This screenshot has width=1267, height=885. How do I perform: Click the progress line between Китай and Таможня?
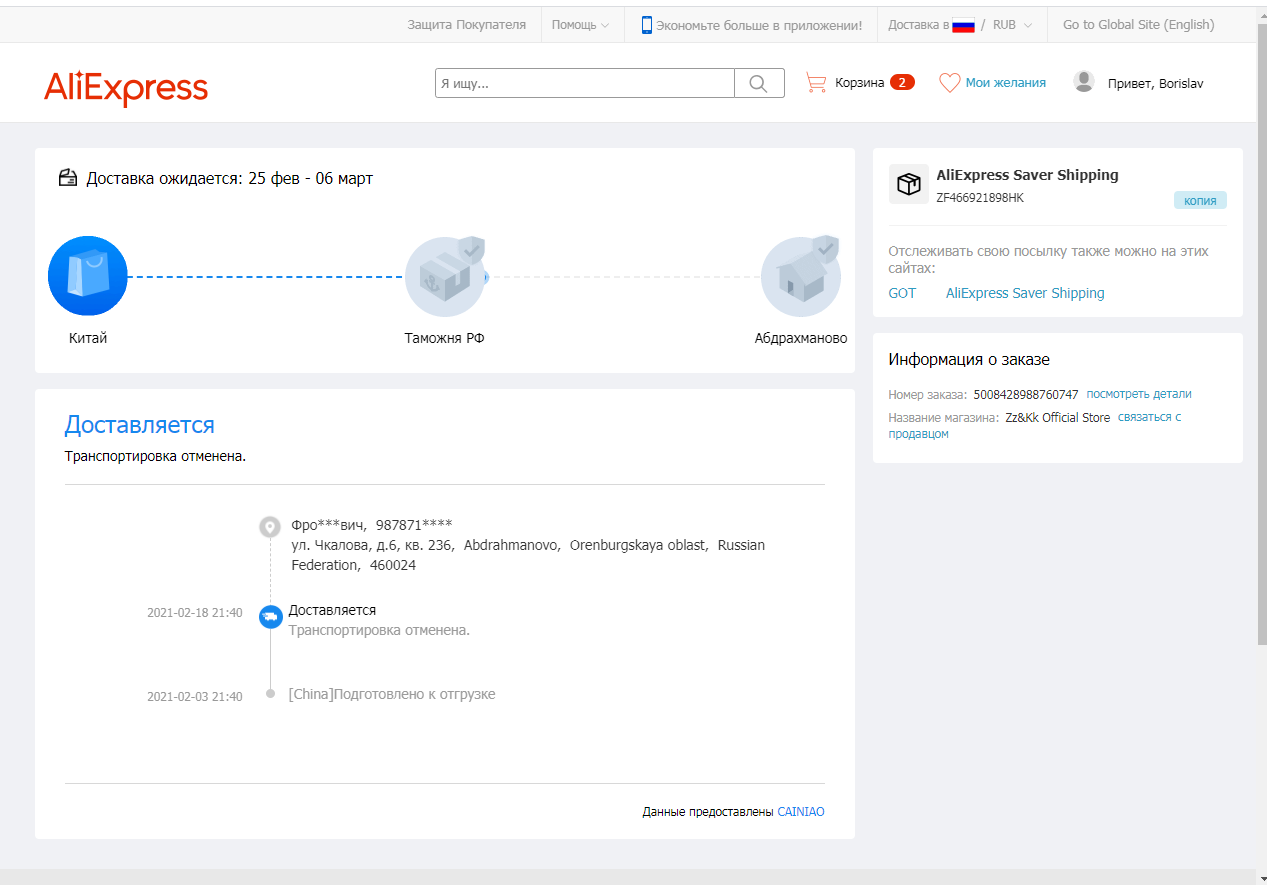266,277
